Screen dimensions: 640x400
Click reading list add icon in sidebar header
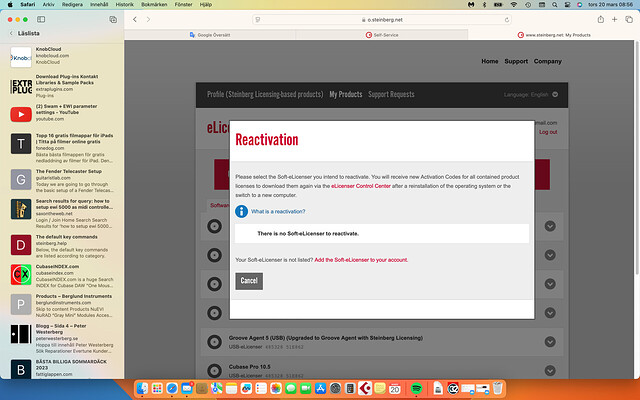point(113,19)
